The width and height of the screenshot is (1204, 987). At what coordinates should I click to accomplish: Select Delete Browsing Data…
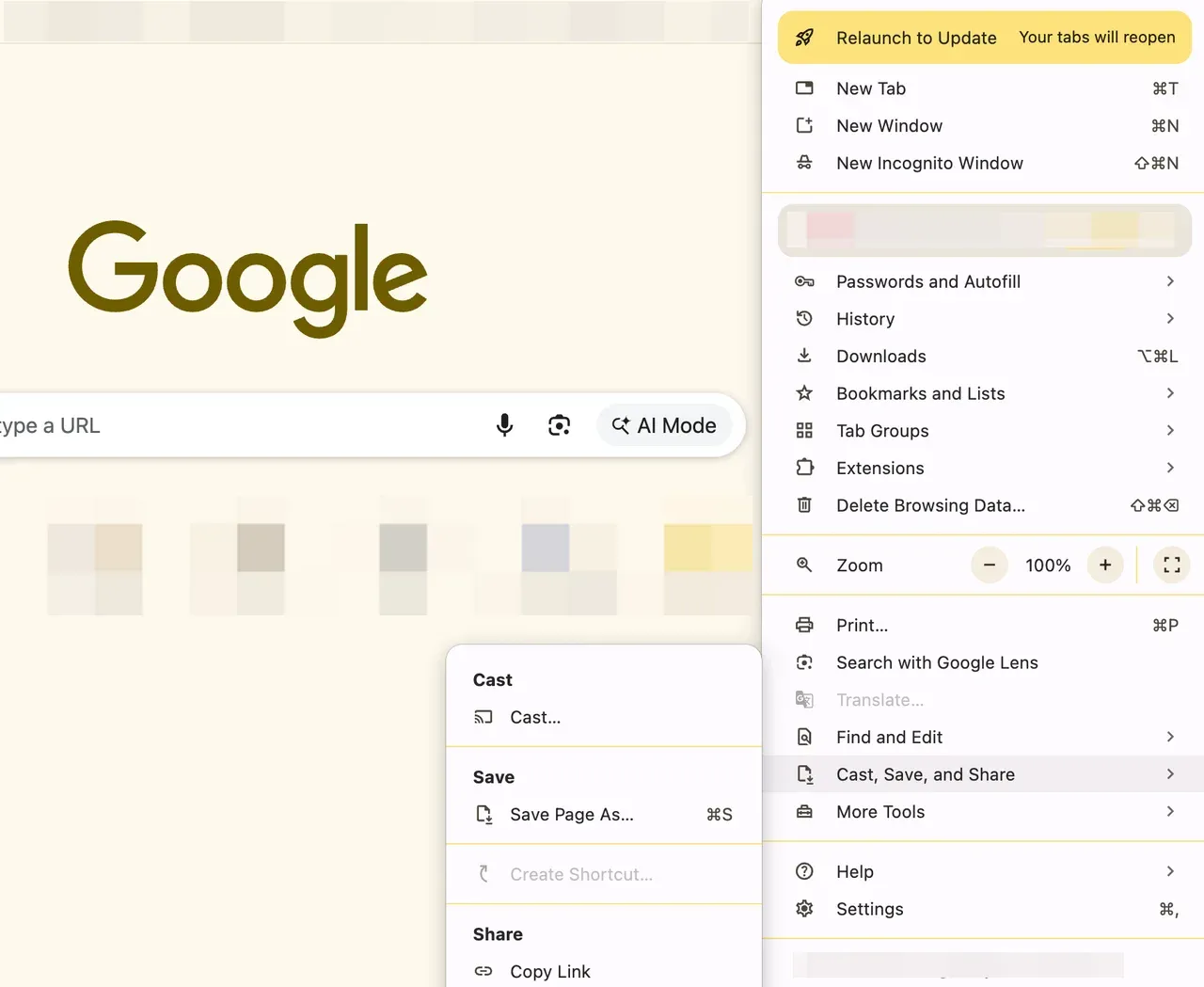(x=984, y=505)
